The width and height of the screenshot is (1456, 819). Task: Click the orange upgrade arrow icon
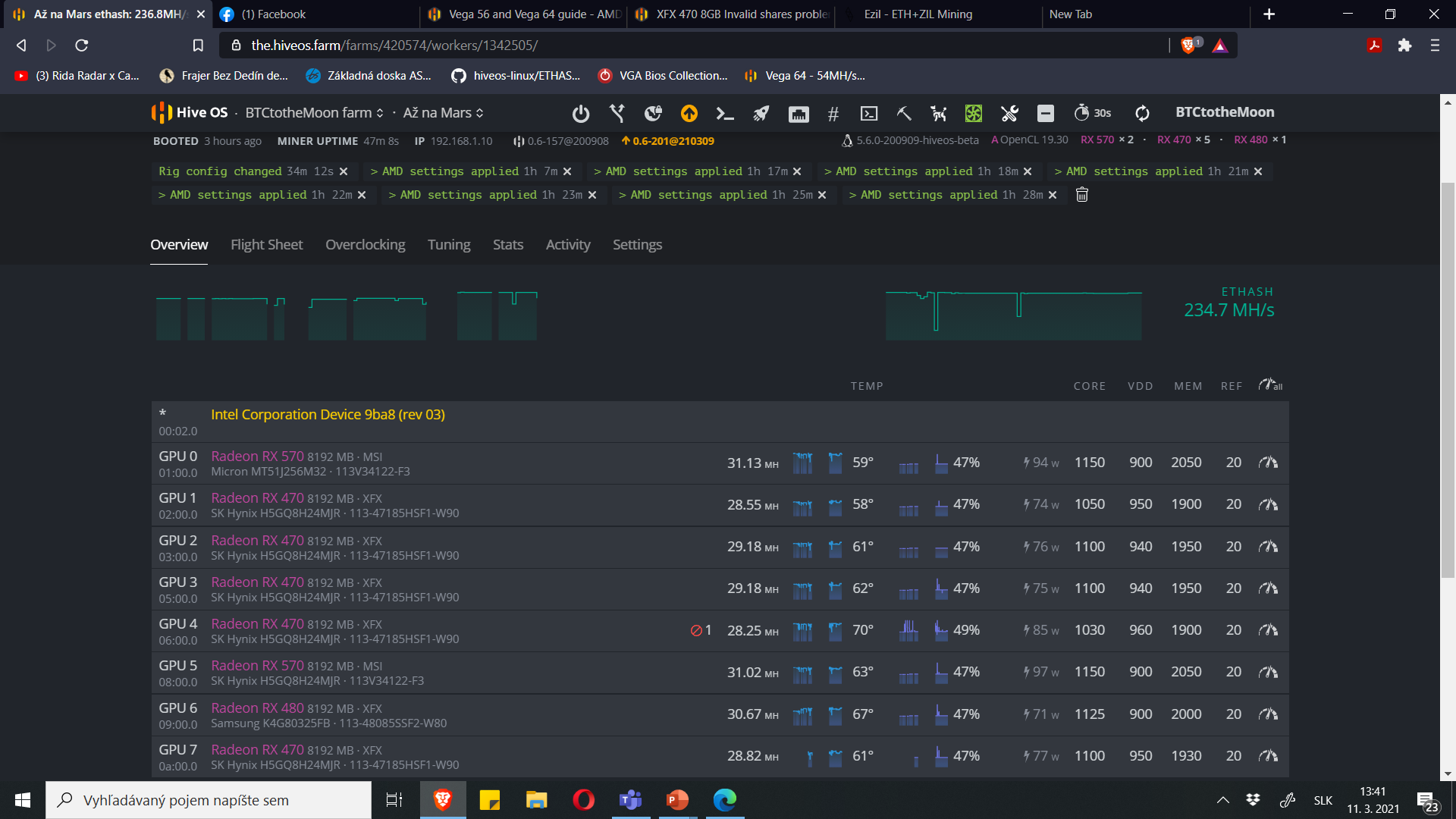tap(689, 114)
